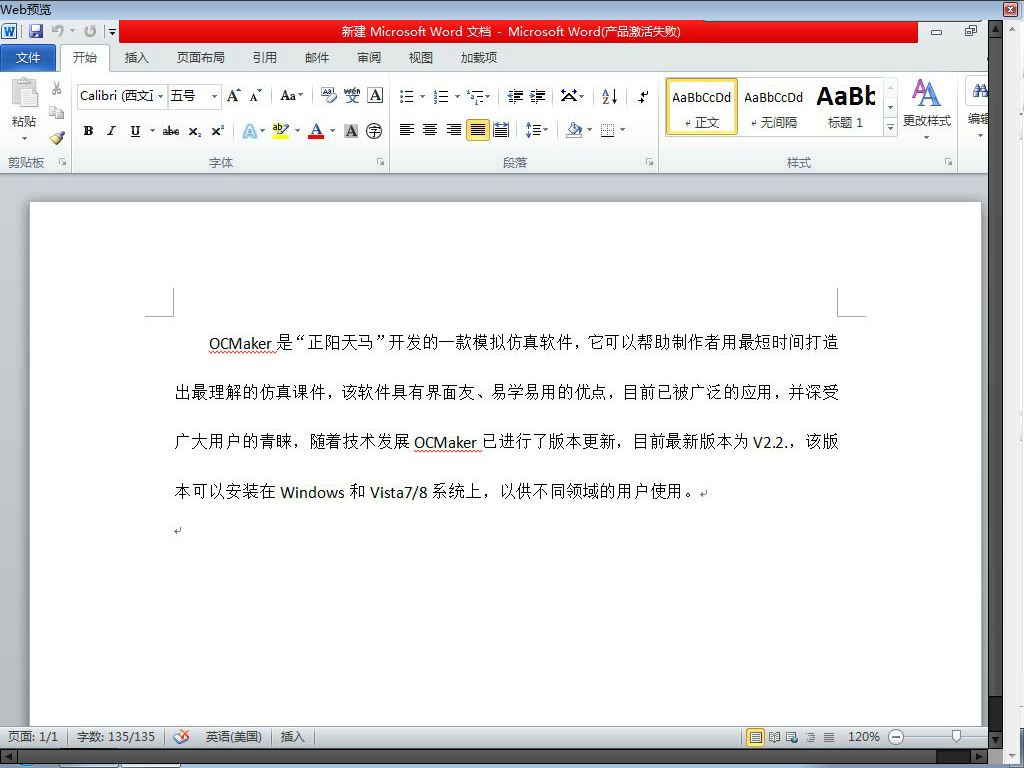Click the zoom slider handle

(956, 737)
